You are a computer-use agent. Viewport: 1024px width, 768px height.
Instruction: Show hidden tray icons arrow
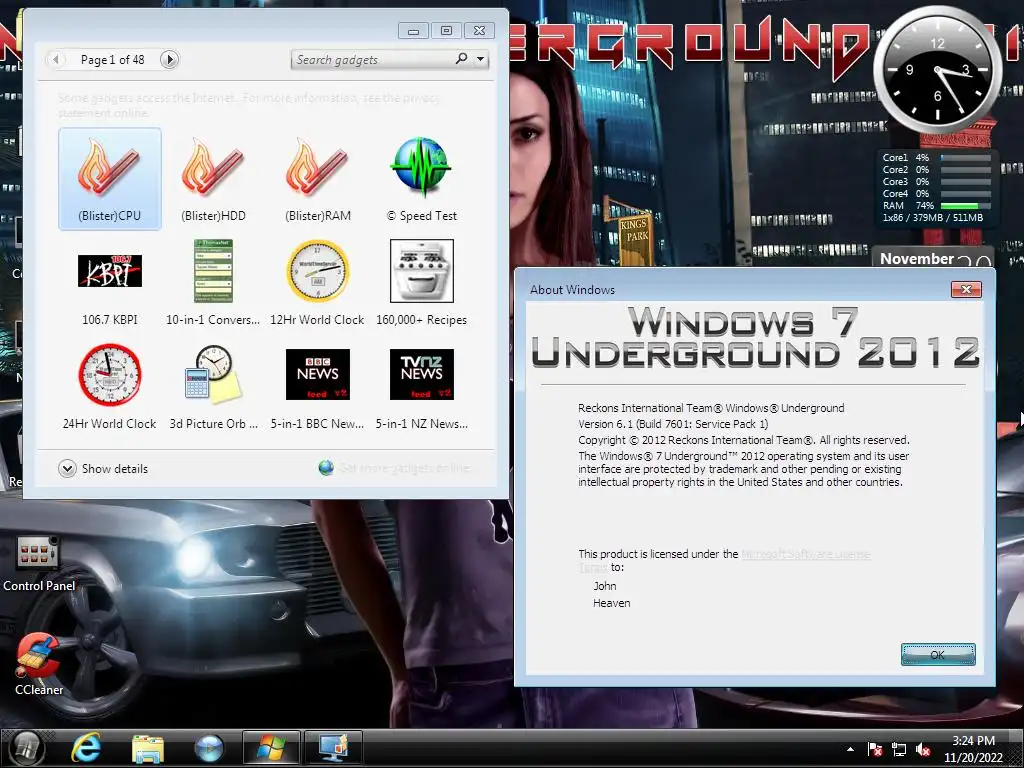click(850, 749)
